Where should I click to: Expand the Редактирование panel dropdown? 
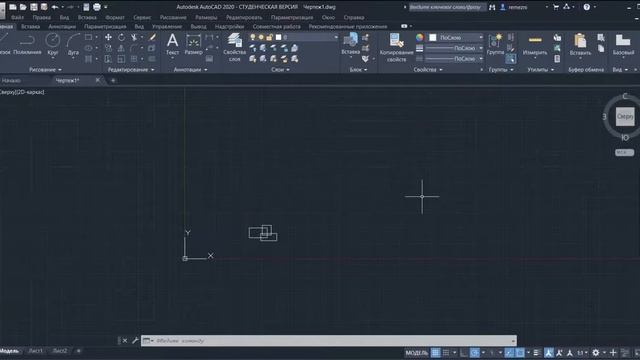pyautogui.click(x=131, y=70)
